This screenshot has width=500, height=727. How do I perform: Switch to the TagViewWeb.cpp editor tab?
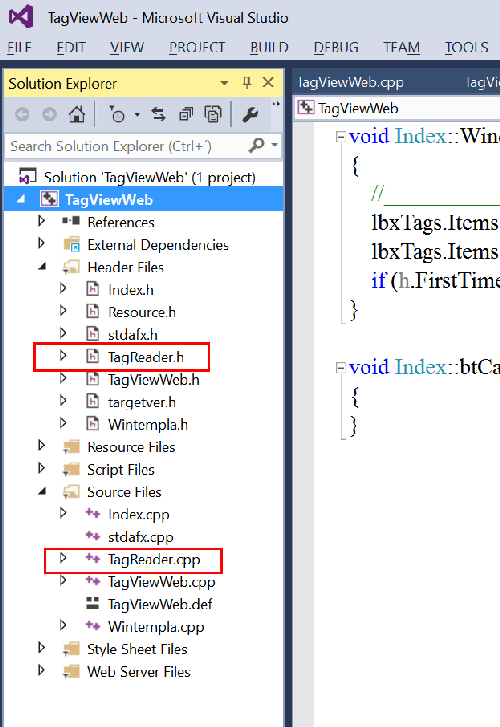click(x=351, y=83)
